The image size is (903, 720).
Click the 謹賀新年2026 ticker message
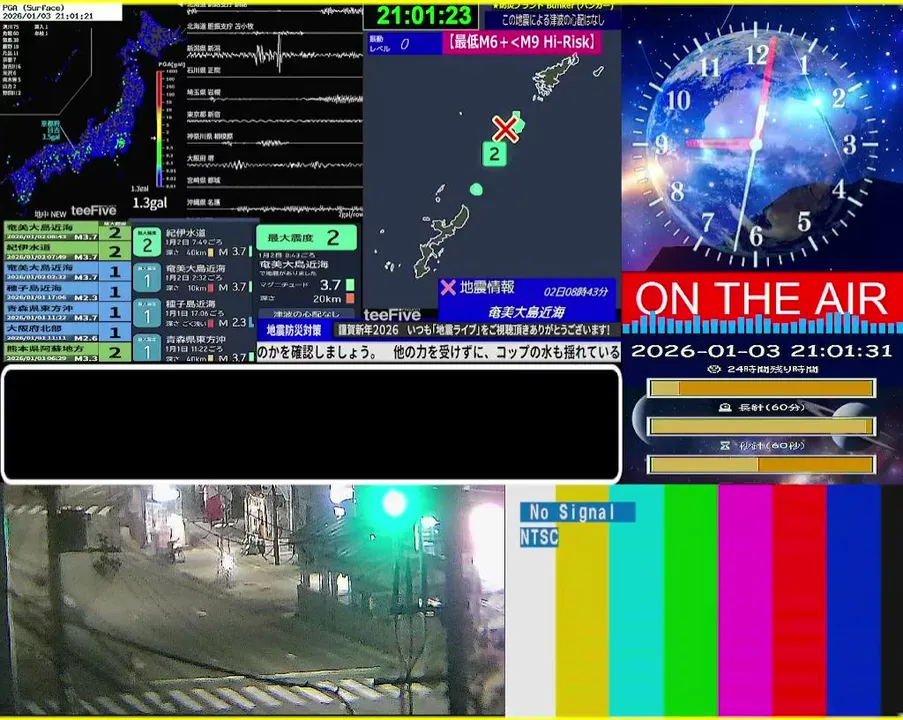(x=474, y=330)
